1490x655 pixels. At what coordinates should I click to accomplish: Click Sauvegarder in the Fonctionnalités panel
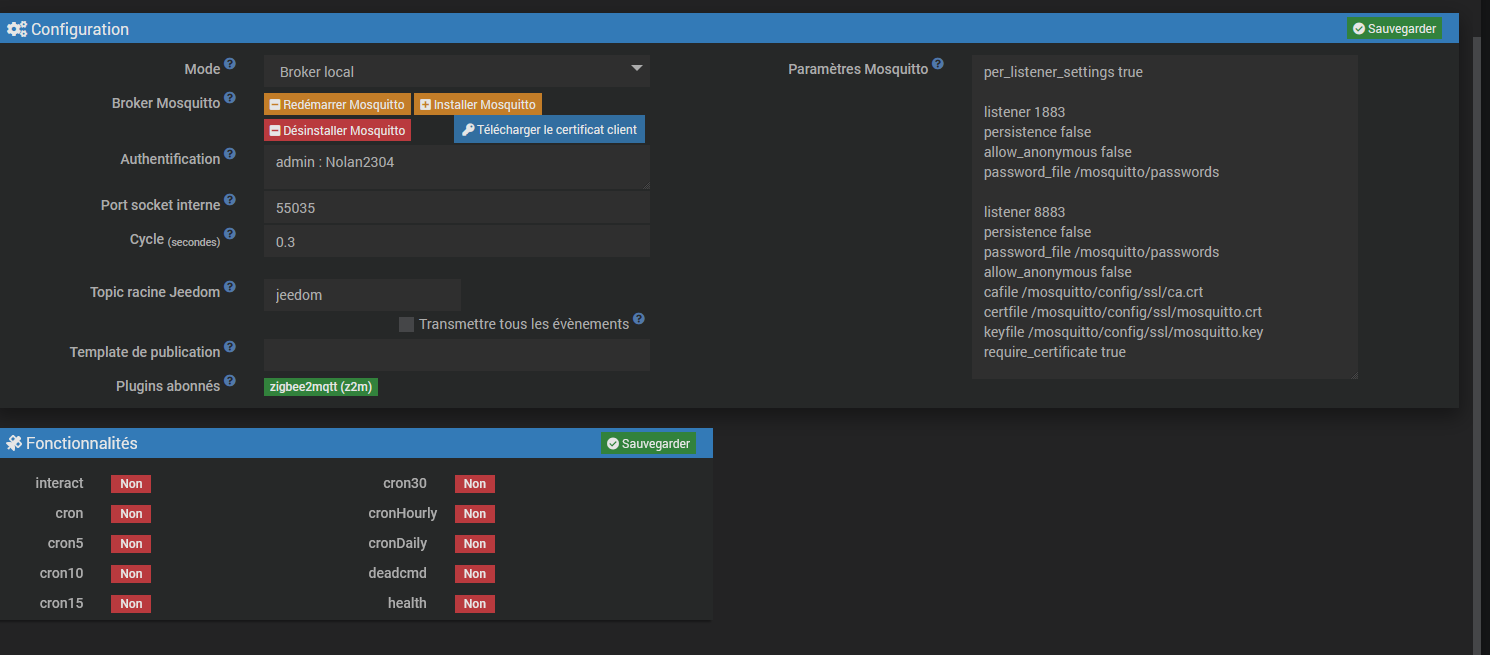[x=648, y=443]
